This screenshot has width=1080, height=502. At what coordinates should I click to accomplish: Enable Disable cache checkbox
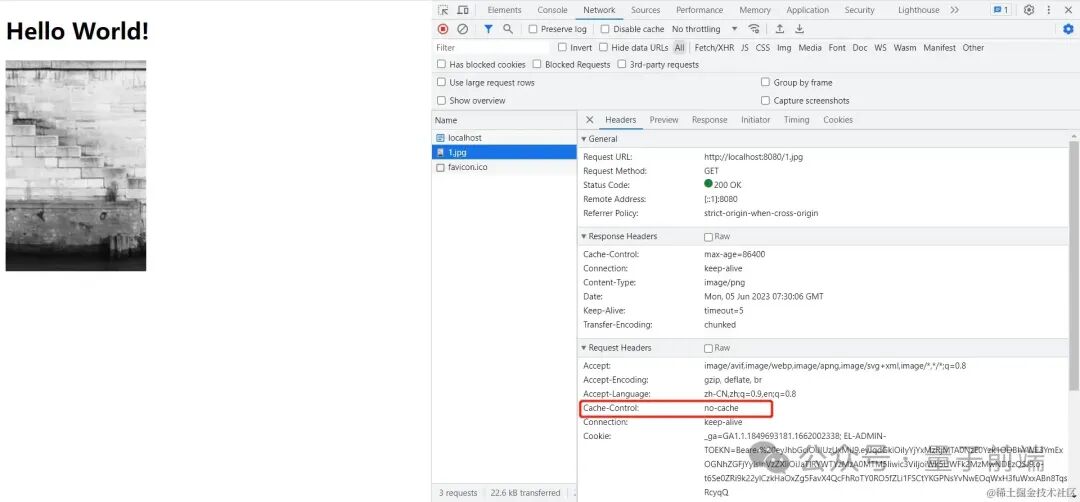[605, 29]
